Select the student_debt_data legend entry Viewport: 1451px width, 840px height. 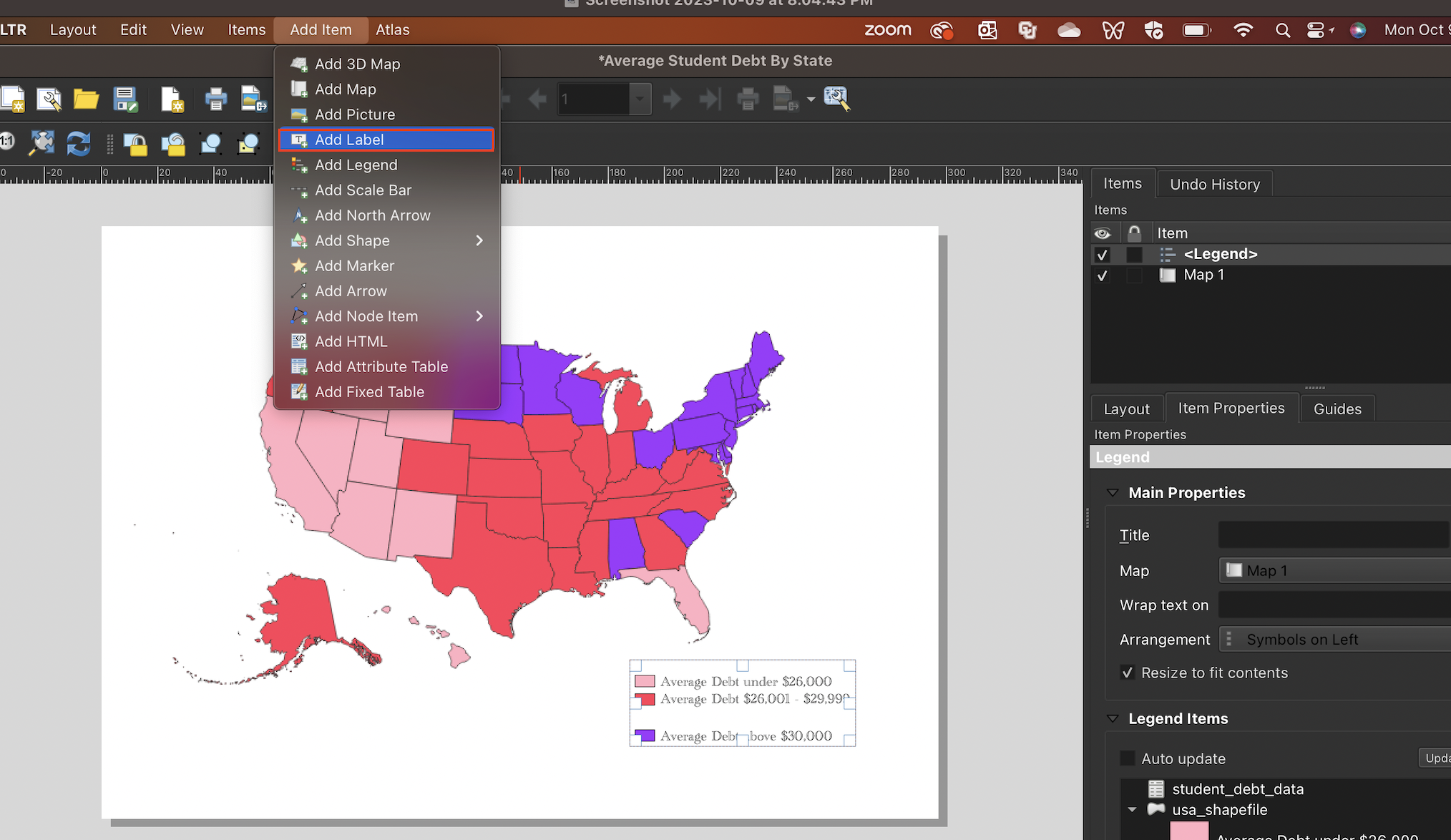pos(1237,789)
